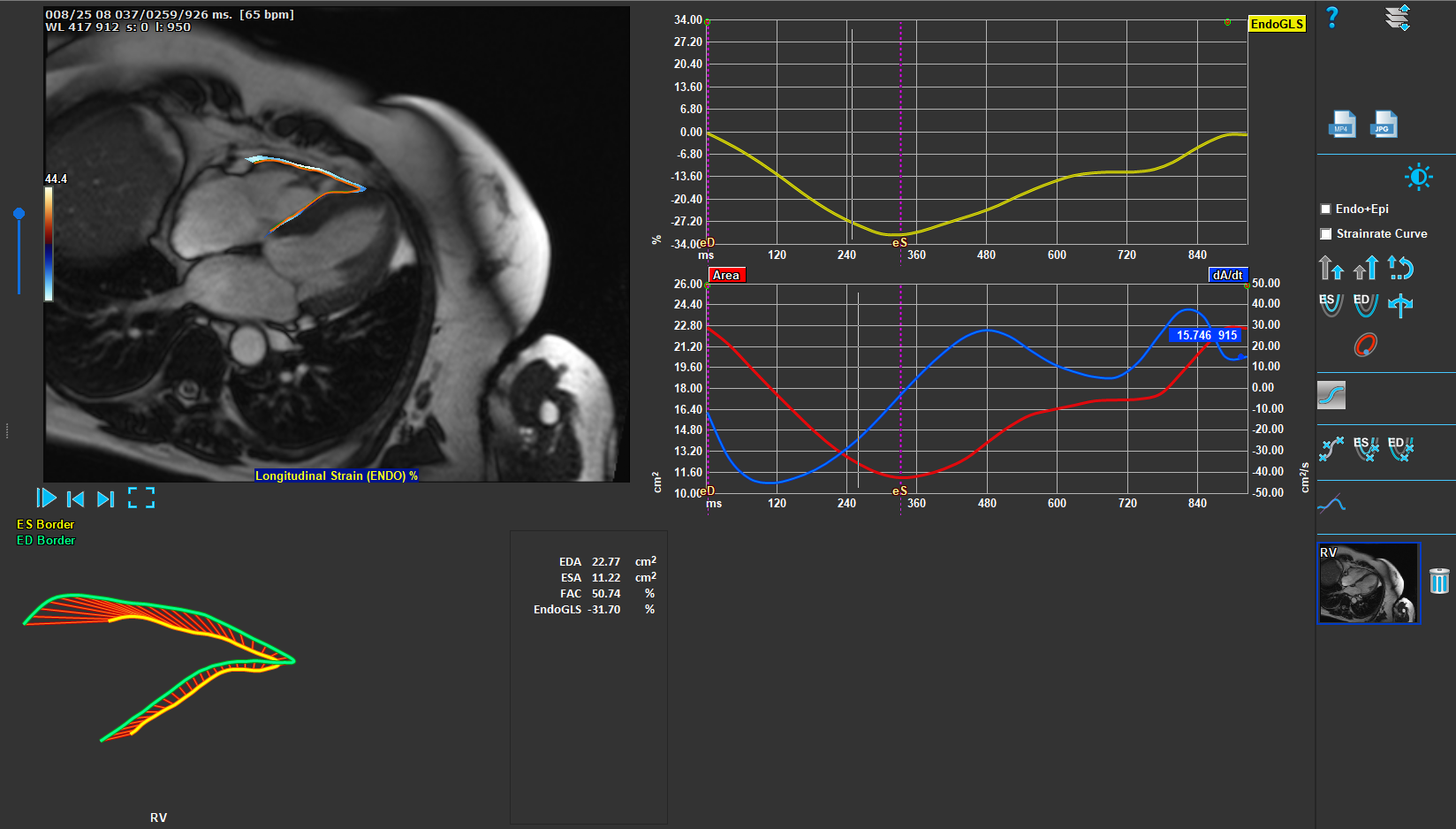Viewport: 1456px width, 829px height.
Task: Select the Area curve label
Action: click(x=726, y=275)
